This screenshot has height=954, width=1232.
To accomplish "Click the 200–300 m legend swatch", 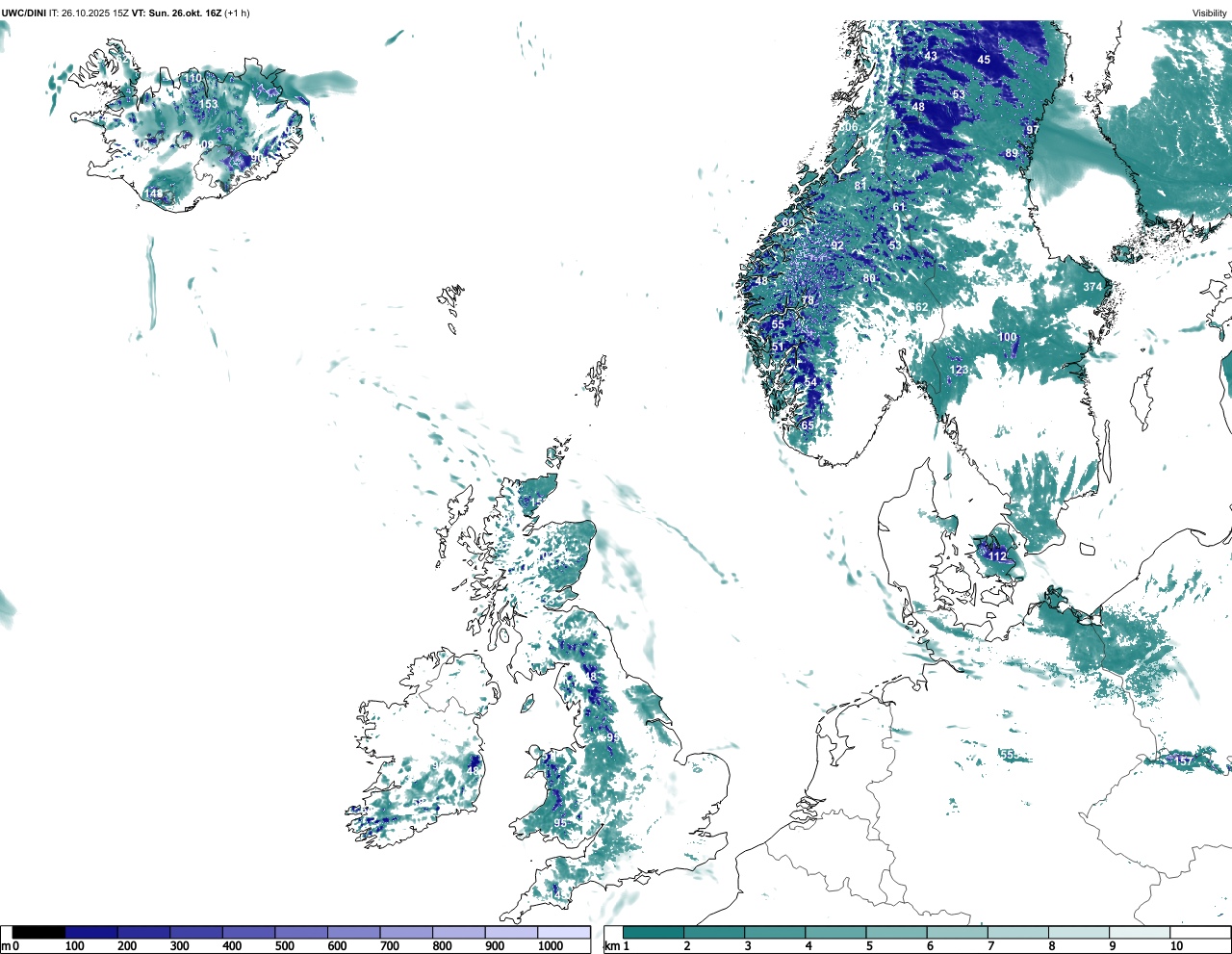I will [x=143, y=933].
